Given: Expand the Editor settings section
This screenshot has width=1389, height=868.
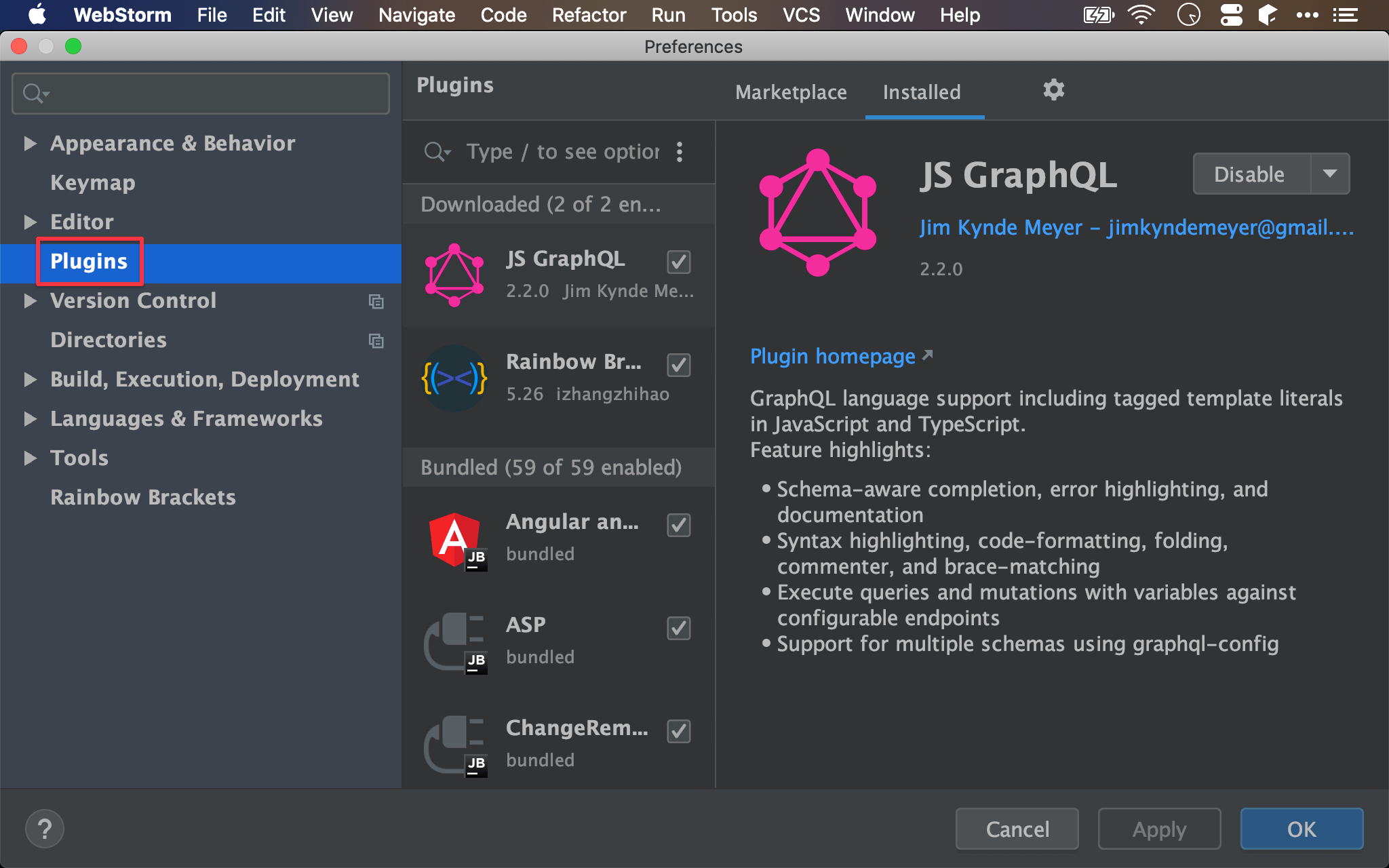Looking at the screenshot, I should 30,222.
